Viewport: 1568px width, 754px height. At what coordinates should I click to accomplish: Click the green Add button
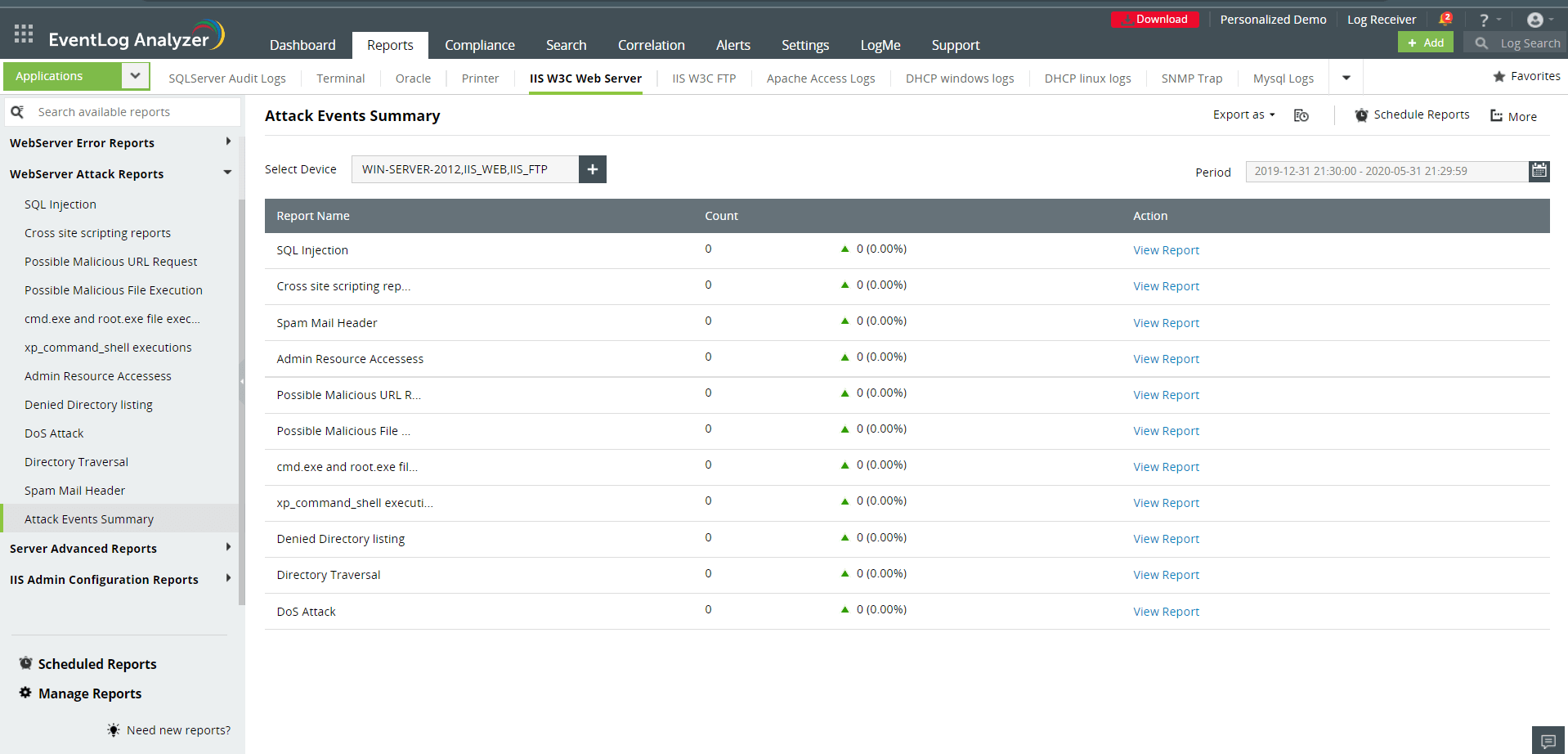pos(1426,43)
